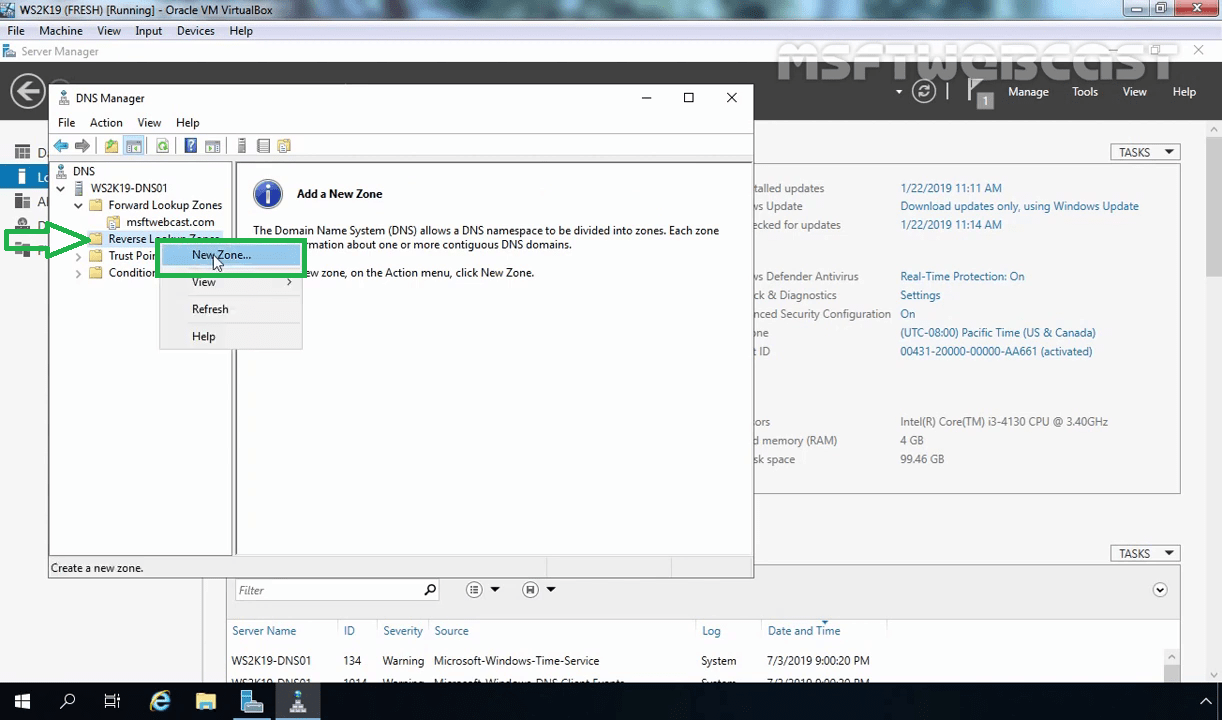Click the notifications flag icon in Server Manager
This screenshot has height=720, width=1222.
tap(979, 93)
